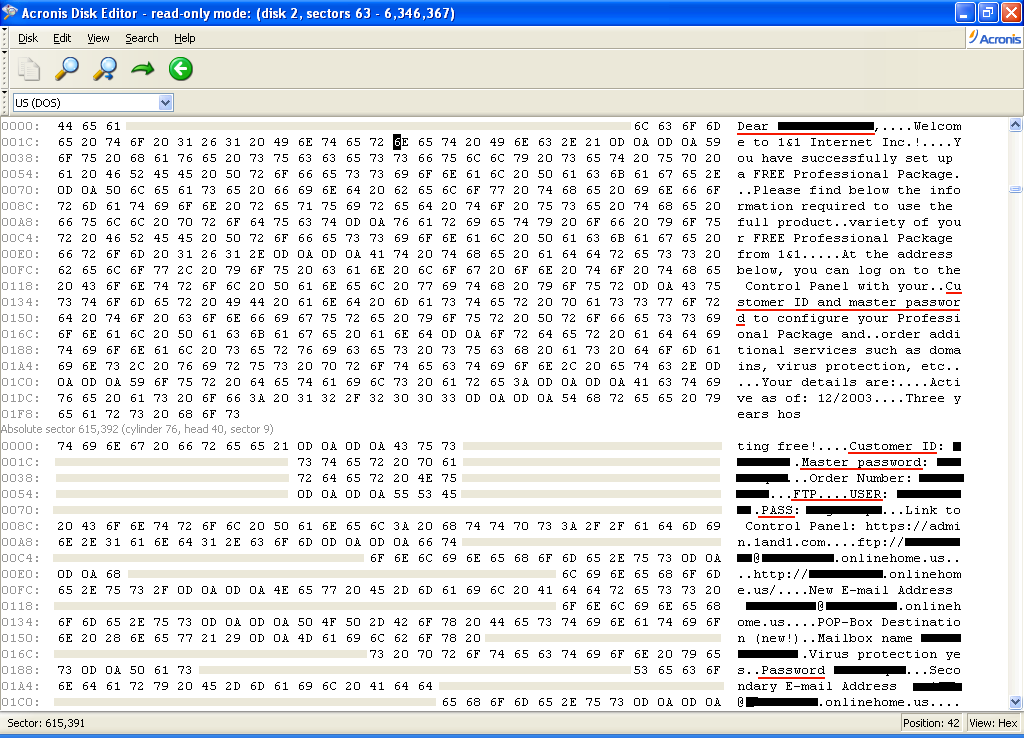Open the Disk menu
1024x738 pixels.
click(28, 38)
